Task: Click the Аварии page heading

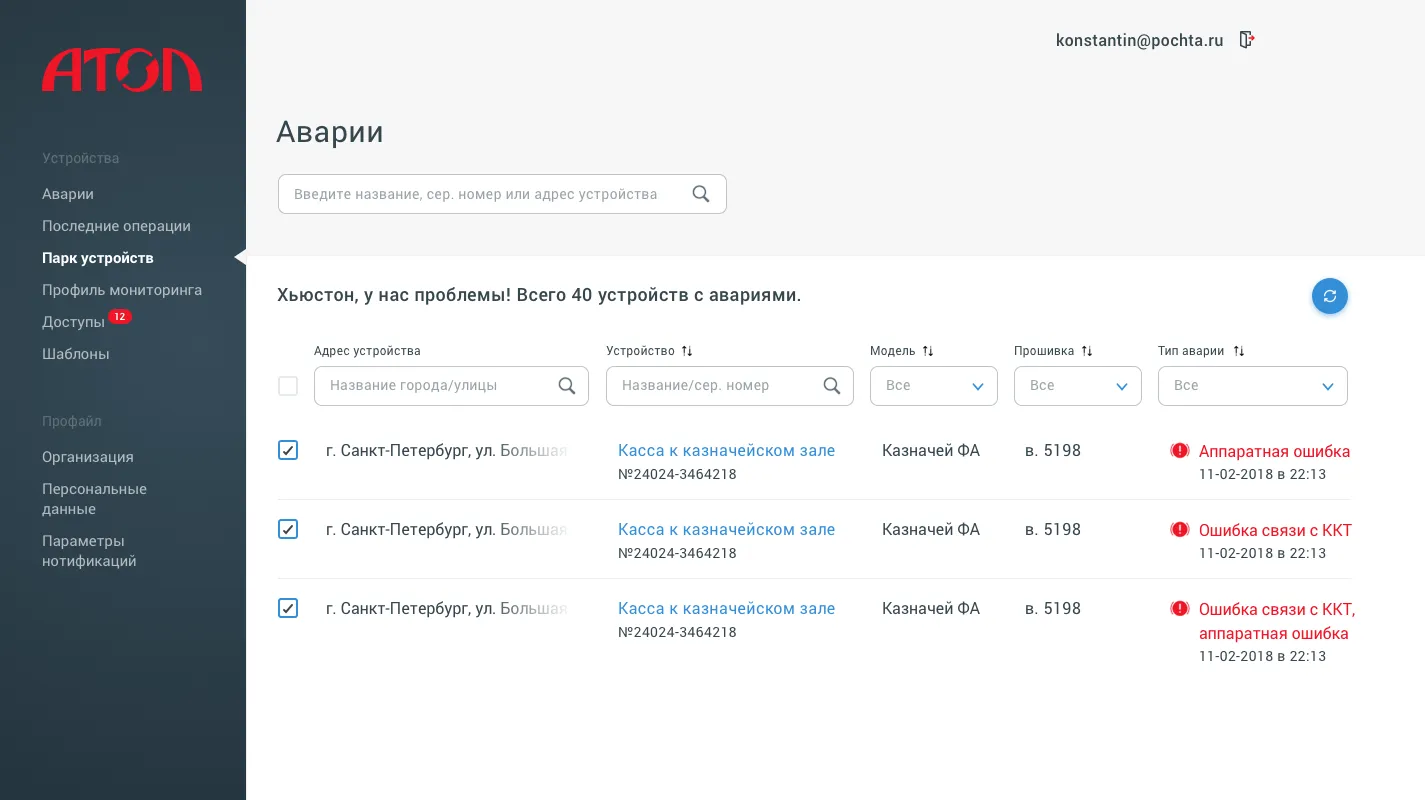Action: pyautogui.click(x=330, y=132)
